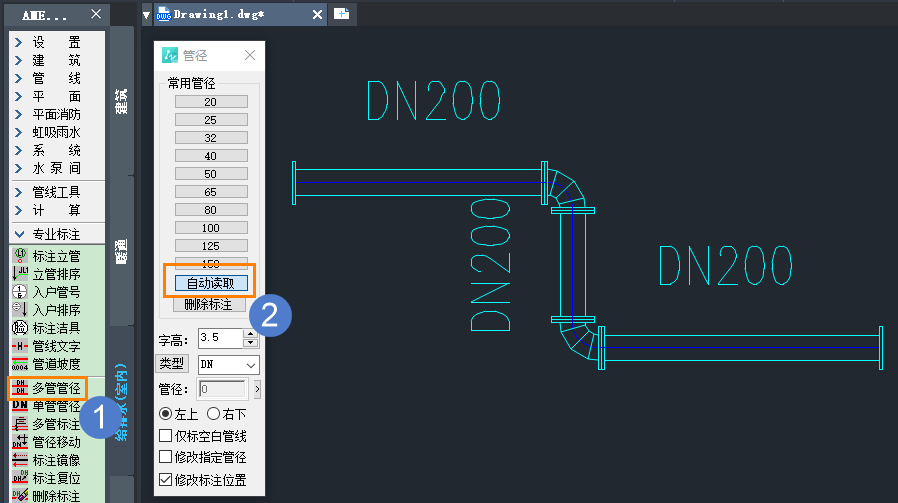
Task: Choose pipe diameter 65 button
Action: point(211,192)
